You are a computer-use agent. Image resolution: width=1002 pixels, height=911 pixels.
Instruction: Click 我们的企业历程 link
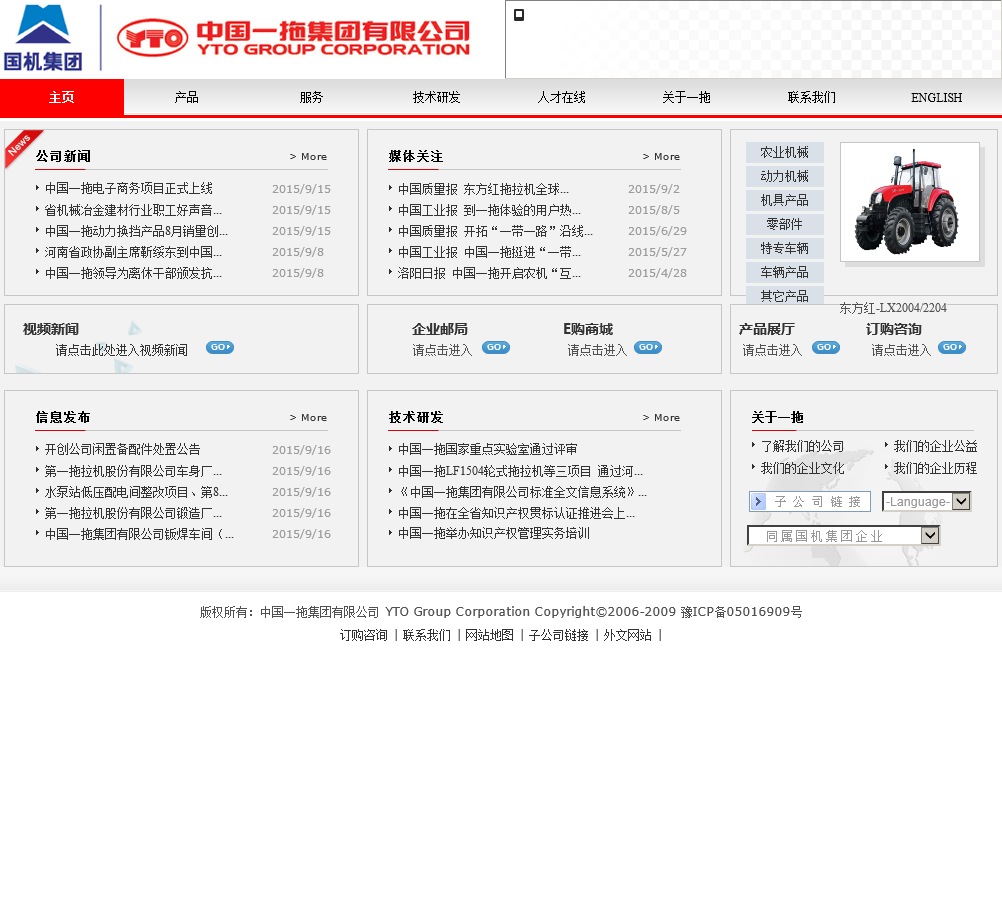pos(935,468)
